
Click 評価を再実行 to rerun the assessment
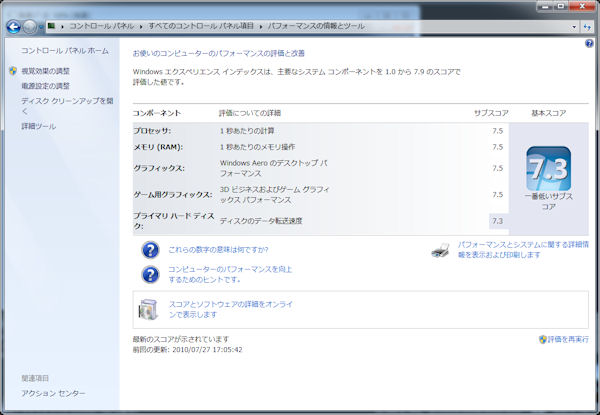point(567,340)
